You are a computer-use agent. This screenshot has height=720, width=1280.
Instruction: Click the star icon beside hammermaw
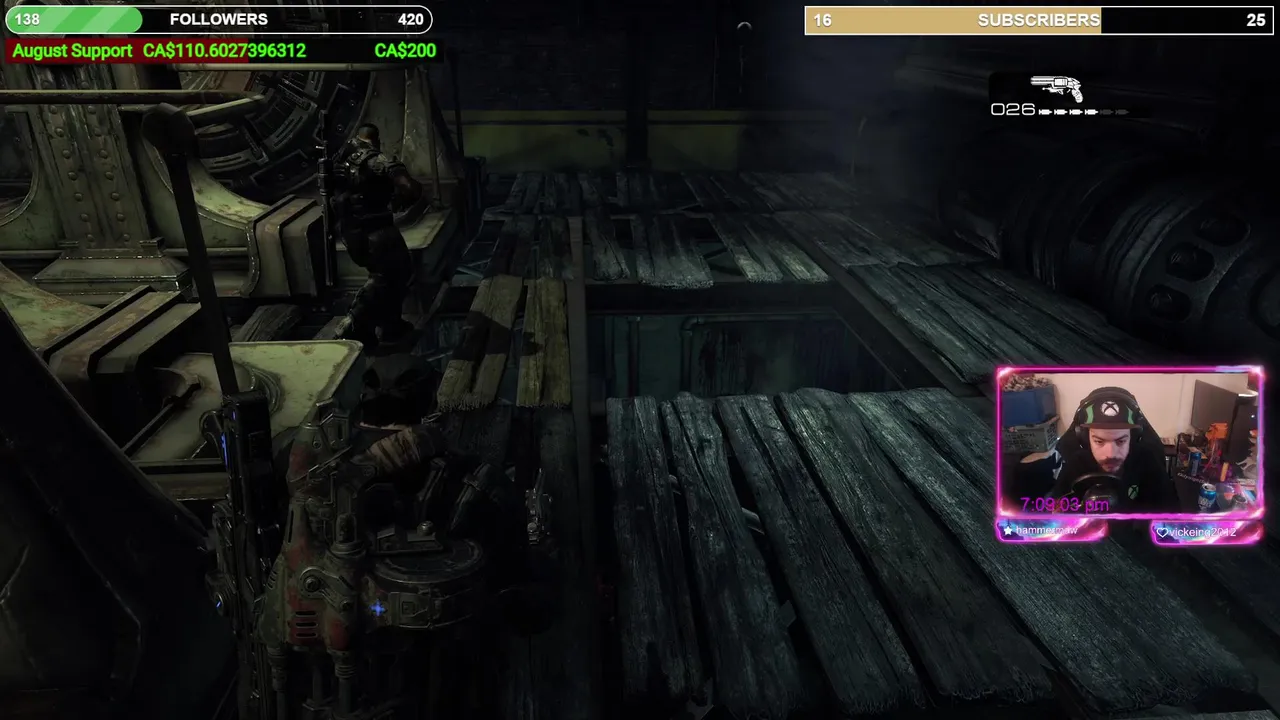click(1008, 530)
